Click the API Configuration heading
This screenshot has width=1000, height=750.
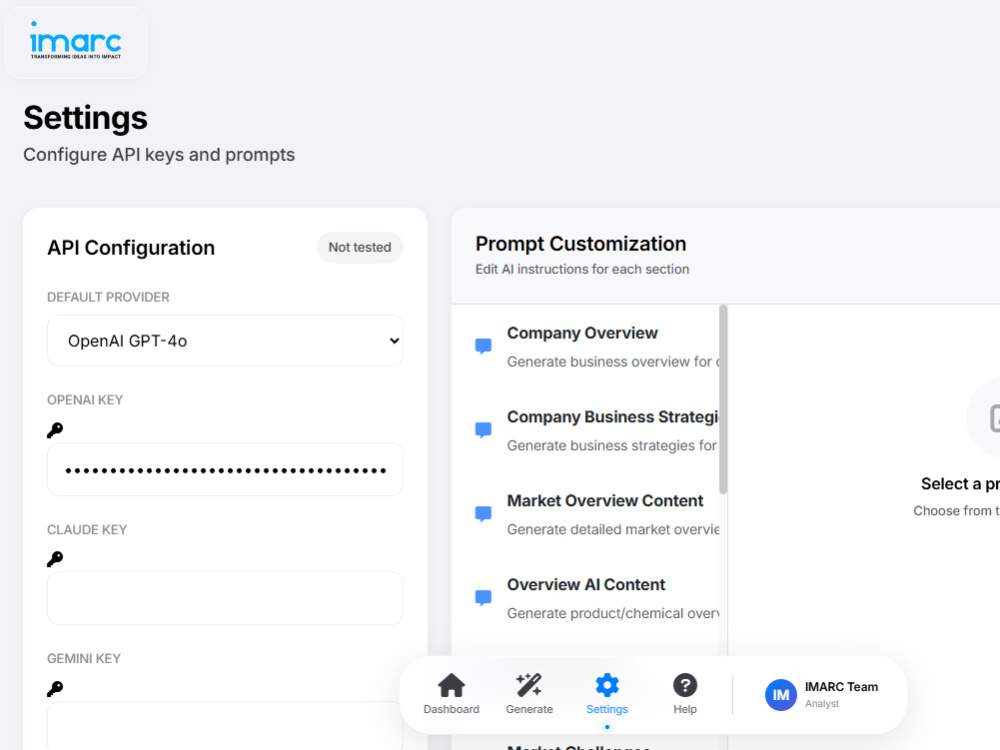point(131,247)
